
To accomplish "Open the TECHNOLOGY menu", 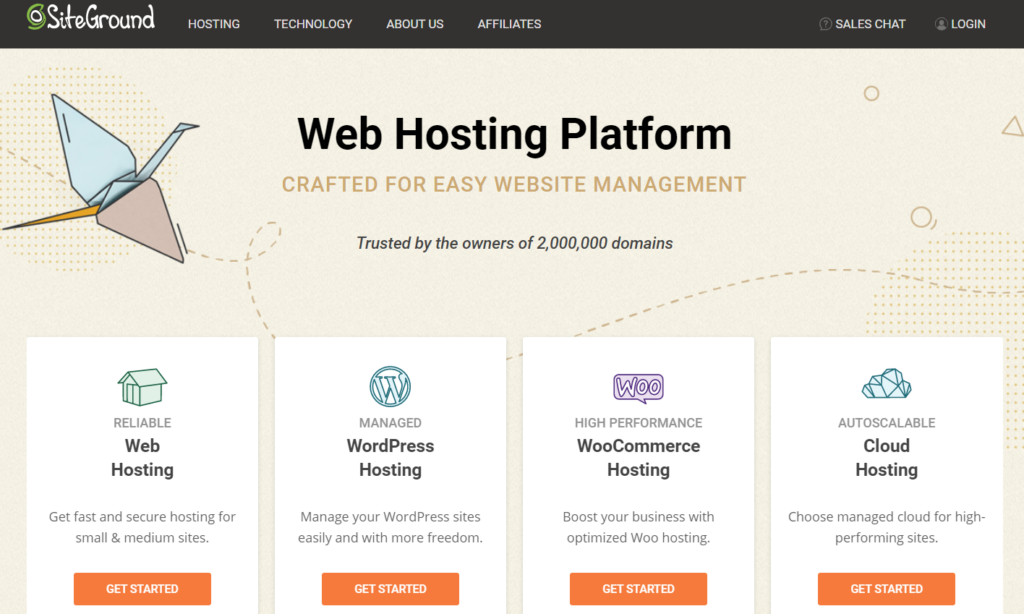I will (312, 24).
